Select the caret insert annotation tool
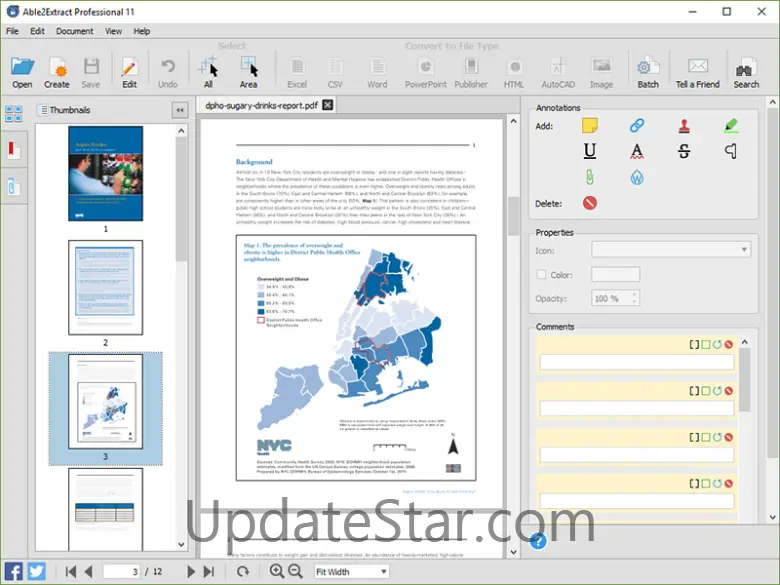This screenshot has height=585, width=780. pos(731,151)
